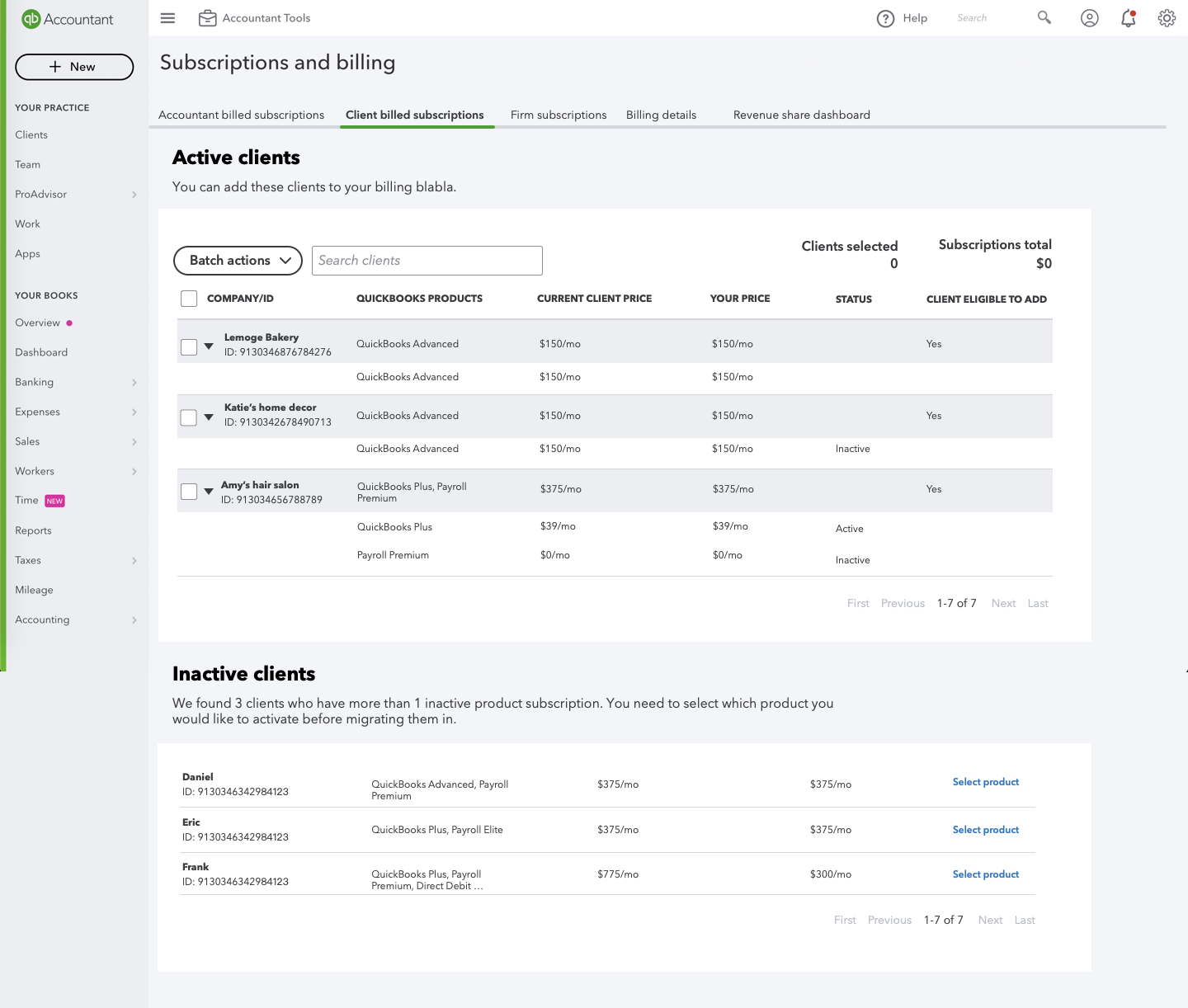Click Last in Inactive clients pagination
1188x1008 pixels.
click(1025, 921)
